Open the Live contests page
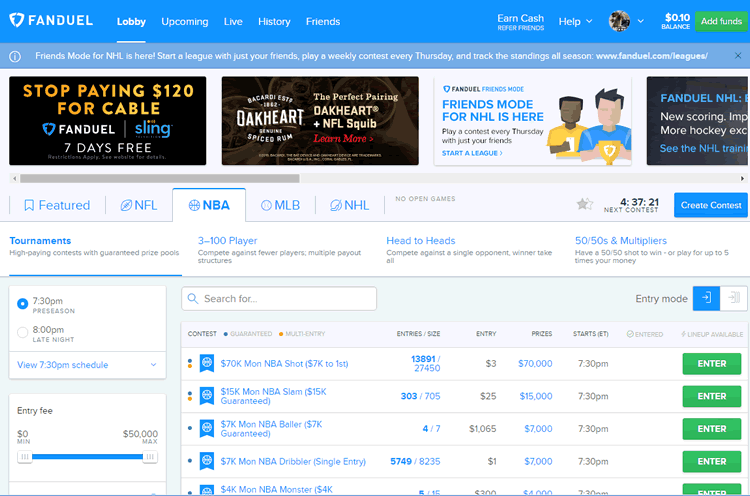This screenshot has height=496, width=750. tap(233, 22)
